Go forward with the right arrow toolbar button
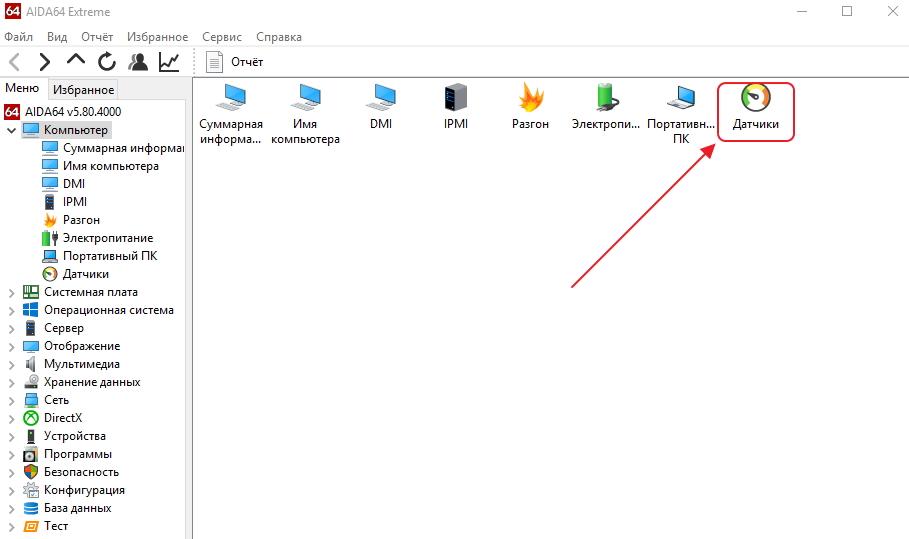 [x=45, y=61]
